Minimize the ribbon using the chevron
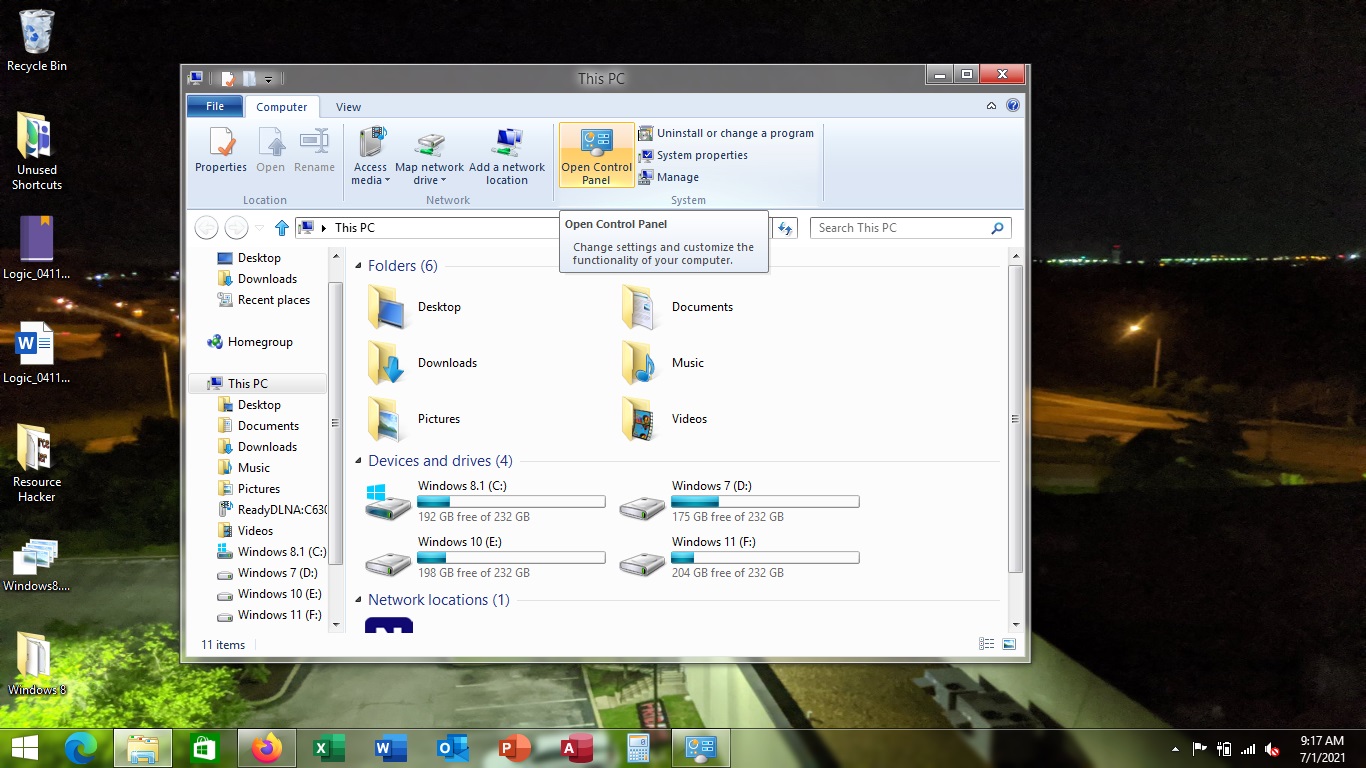 point(991,106)
